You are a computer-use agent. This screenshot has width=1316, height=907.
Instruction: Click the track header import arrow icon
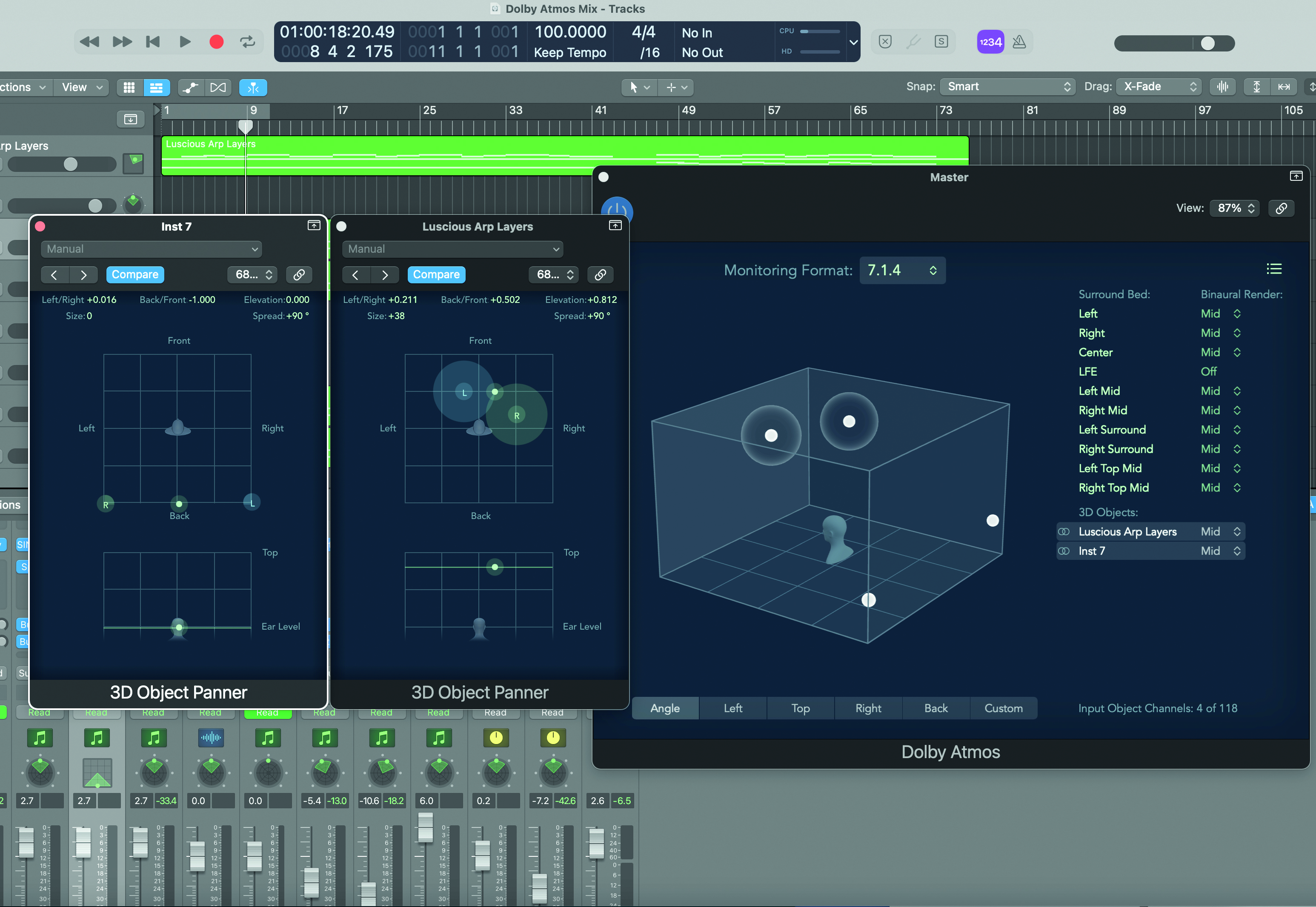click(x=131, y=120)
